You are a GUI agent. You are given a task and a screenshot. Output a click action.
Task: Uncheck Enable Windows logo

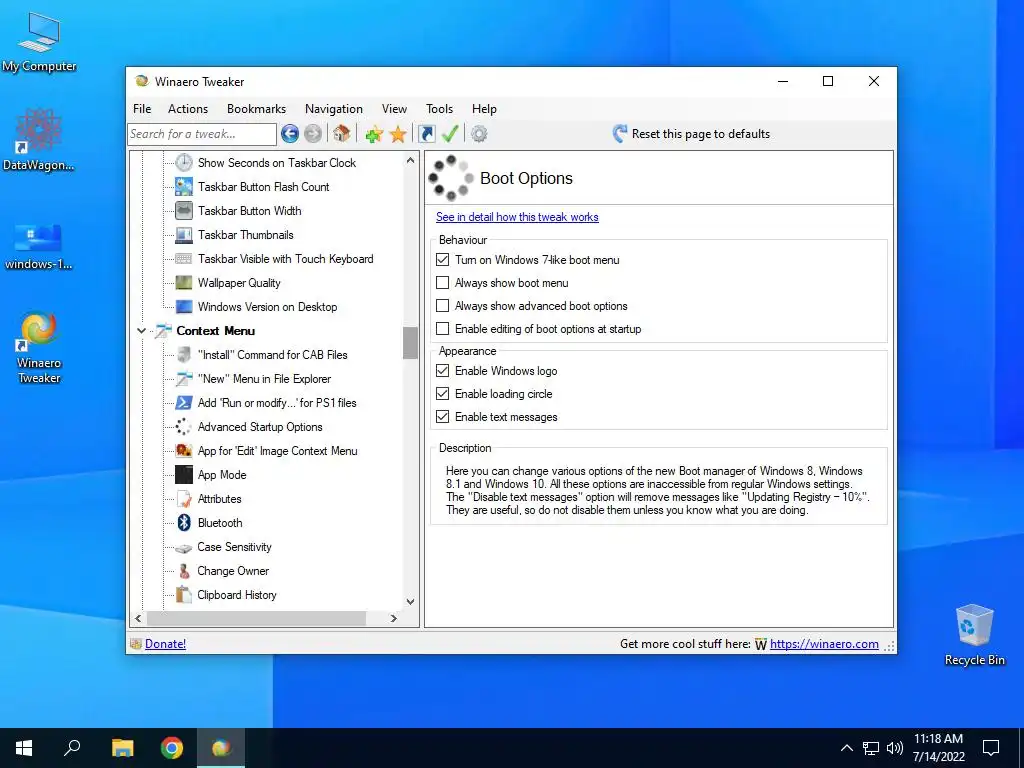click(x=443, y=371)
